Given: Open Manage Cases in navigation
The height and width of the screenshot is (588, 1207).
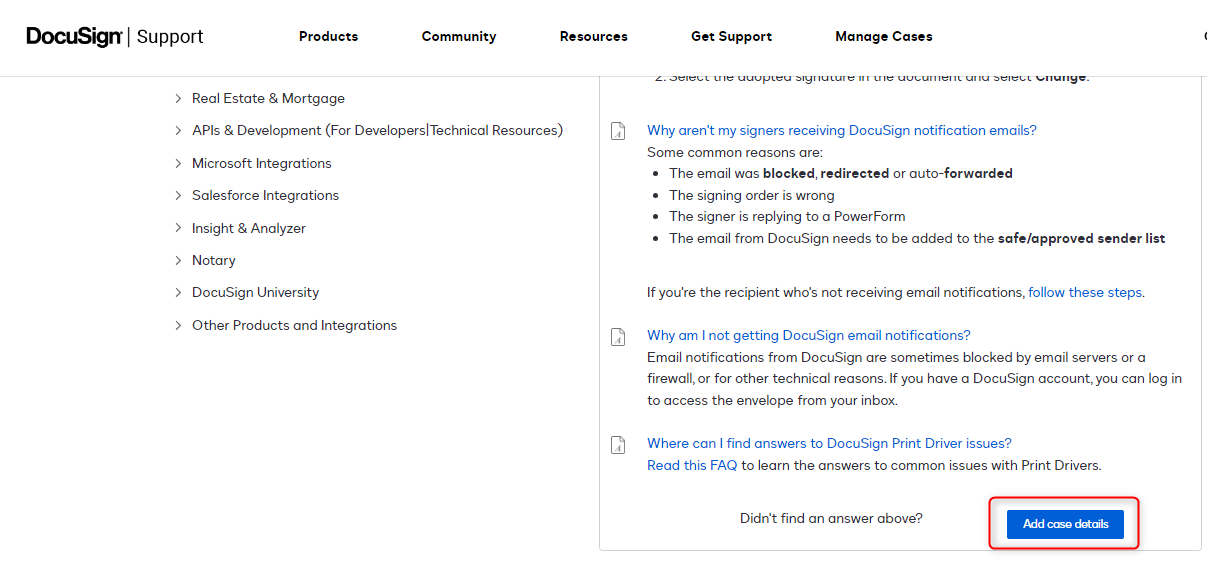Looking at the screenshot, I should (883, 37).
